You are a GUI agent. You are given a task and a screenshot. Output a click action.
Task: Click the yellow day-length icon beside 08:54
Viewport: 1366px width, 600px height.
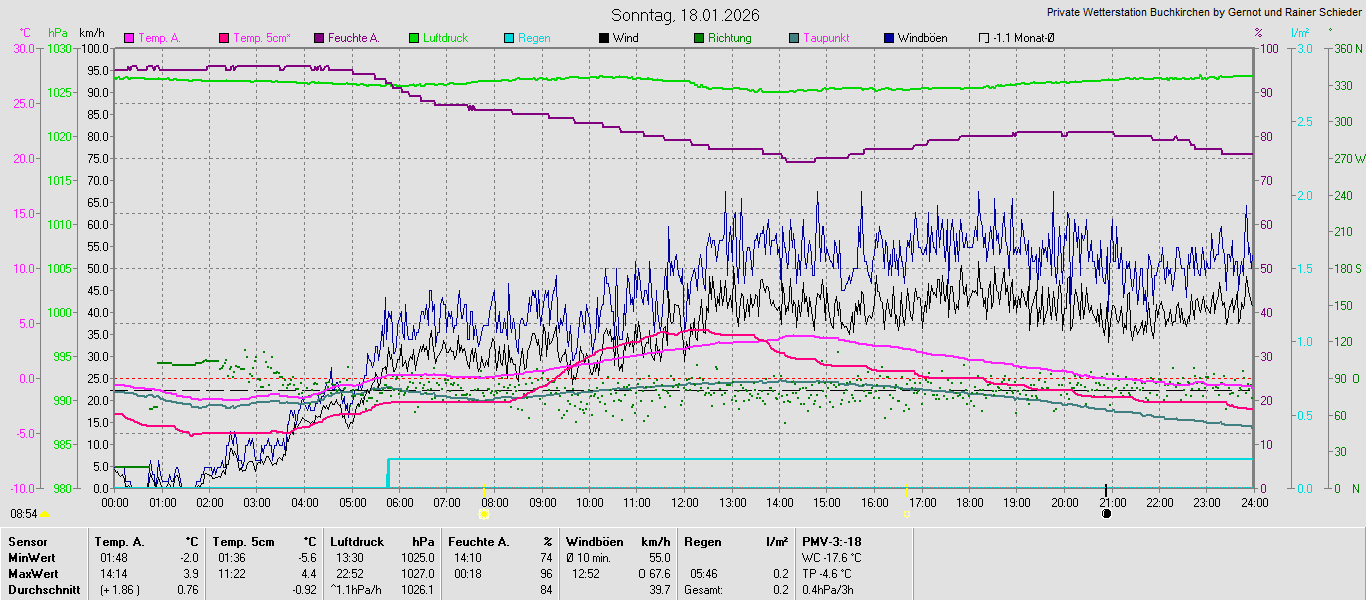coord(44,513)
